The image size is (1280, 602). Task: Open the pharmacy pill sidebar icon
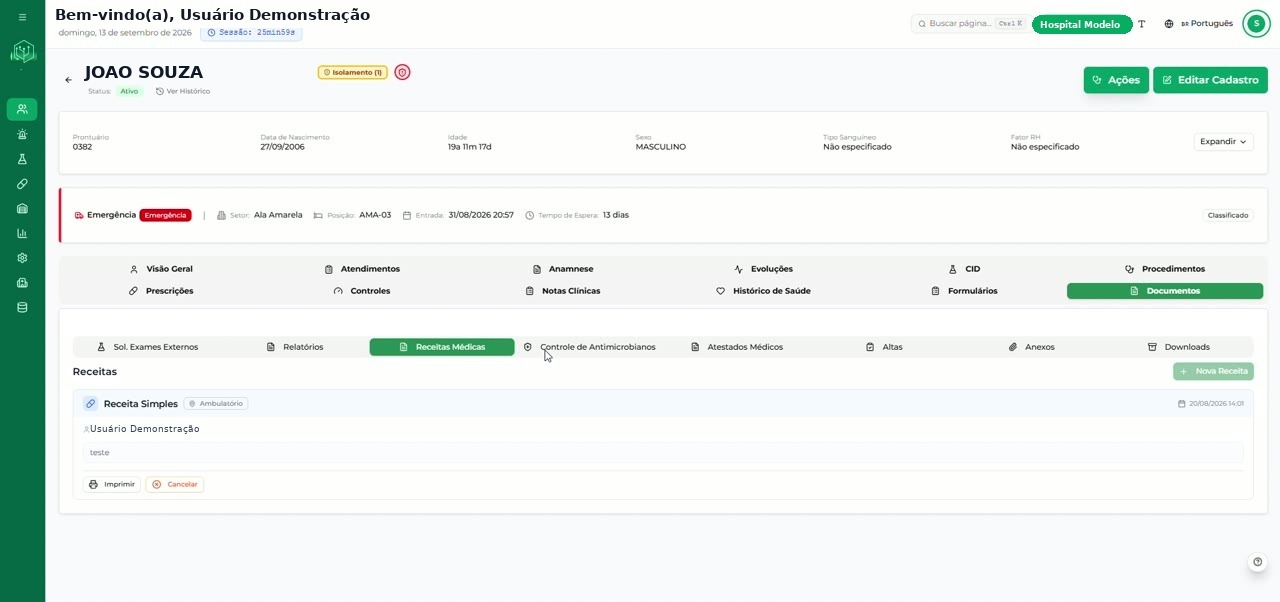[x=22, y=184]
